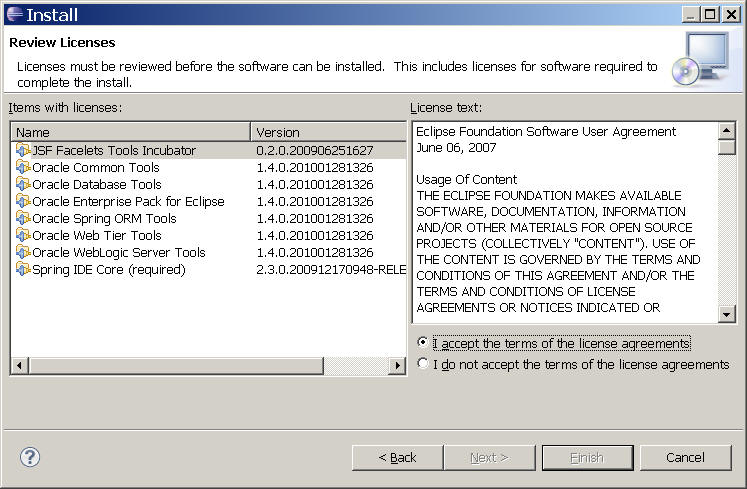
Task: Maximize the Install dialog window
Action: (710, 14)
